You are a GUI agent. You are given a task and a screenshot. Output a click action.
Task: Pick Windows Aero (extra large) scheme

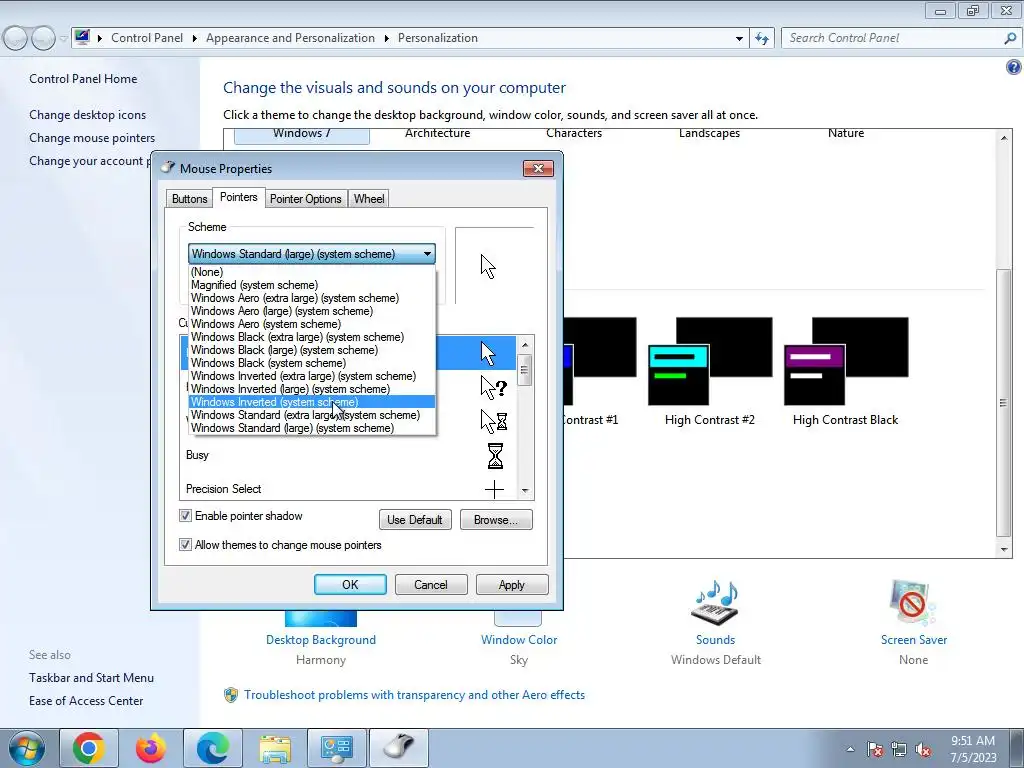click(x=312, y=298)
